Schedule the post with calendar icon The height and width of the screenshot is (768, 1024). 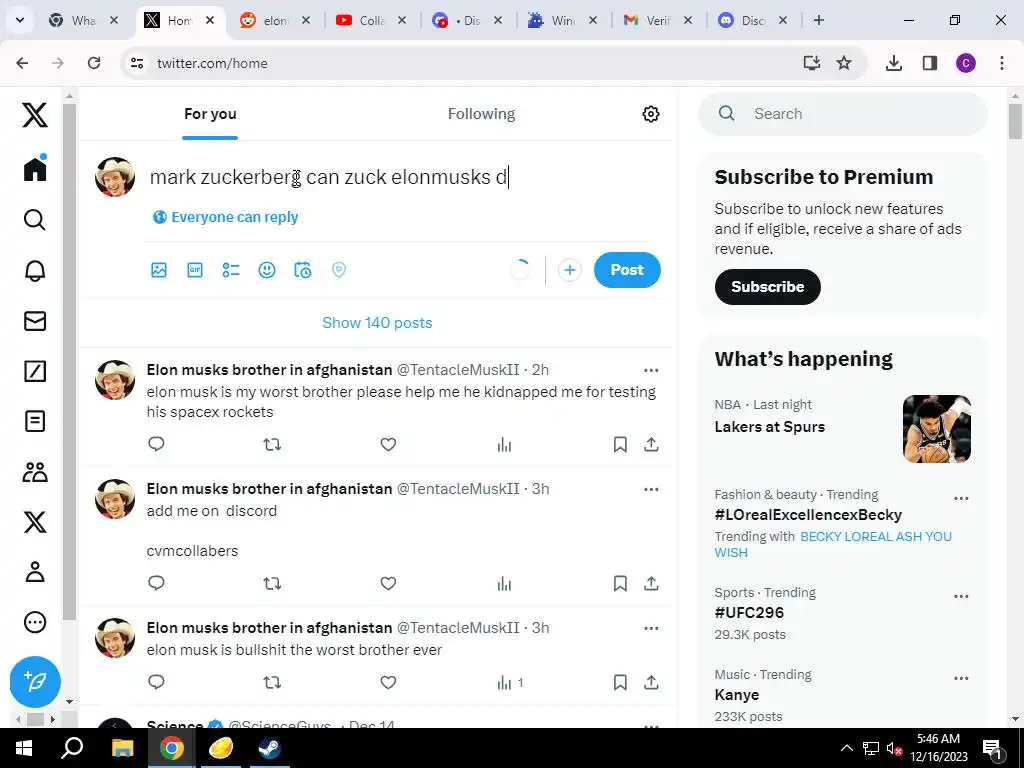click(x=302, y=270)
